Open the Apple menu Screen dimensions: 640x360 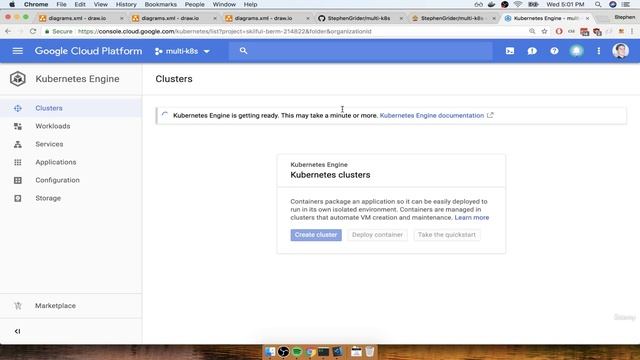coord(12,4)
